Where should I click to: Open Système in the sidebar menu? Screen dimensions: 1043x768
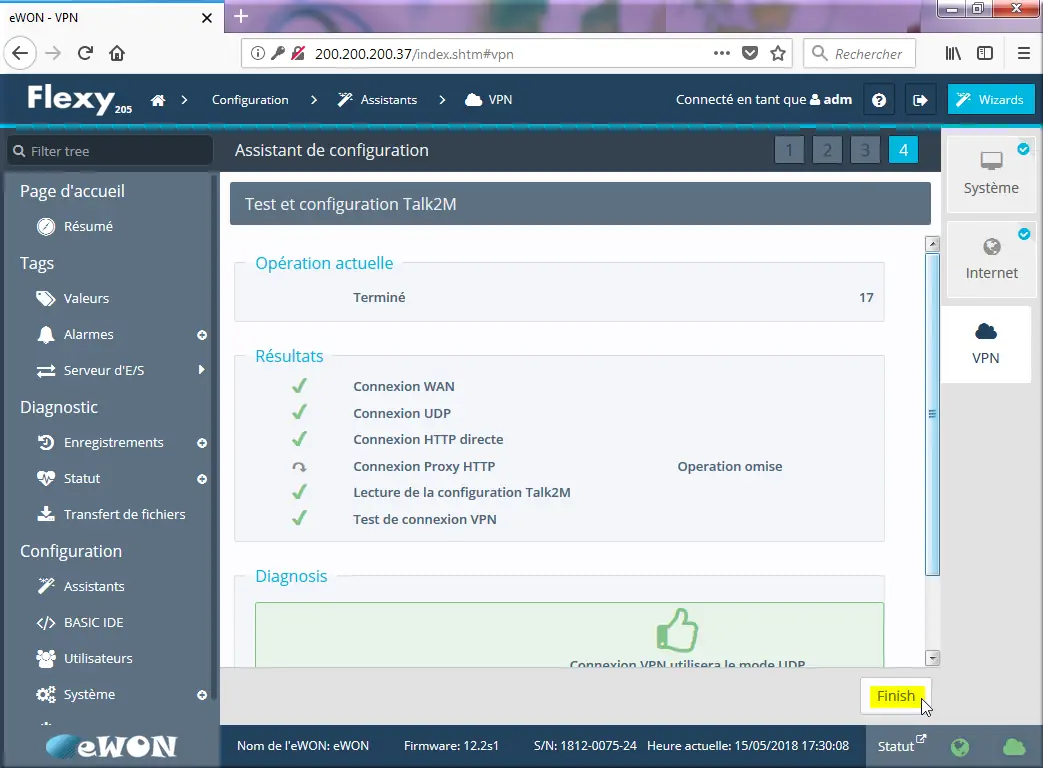89,694
